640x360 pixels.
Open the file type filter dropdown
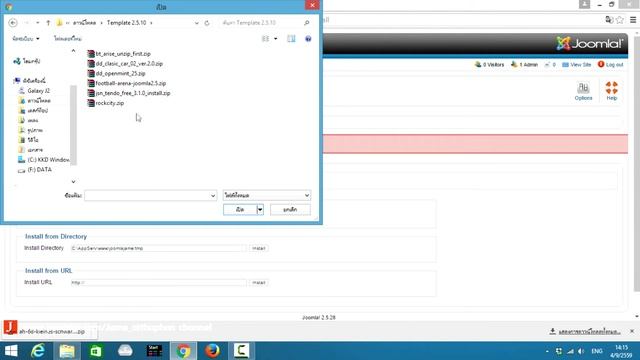(x=267, y=196)
